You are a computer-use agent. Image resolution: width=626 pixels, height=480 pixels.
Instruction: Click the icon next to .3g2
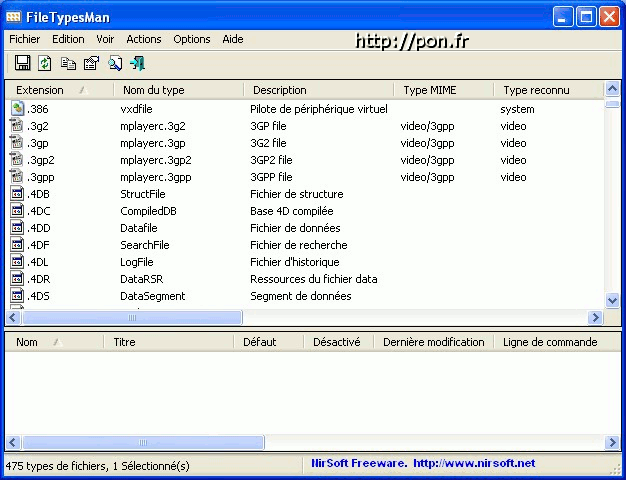17,126
